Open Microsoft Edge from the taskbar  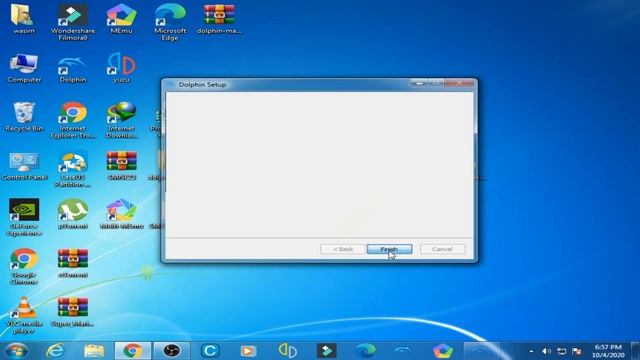(365, 351)
